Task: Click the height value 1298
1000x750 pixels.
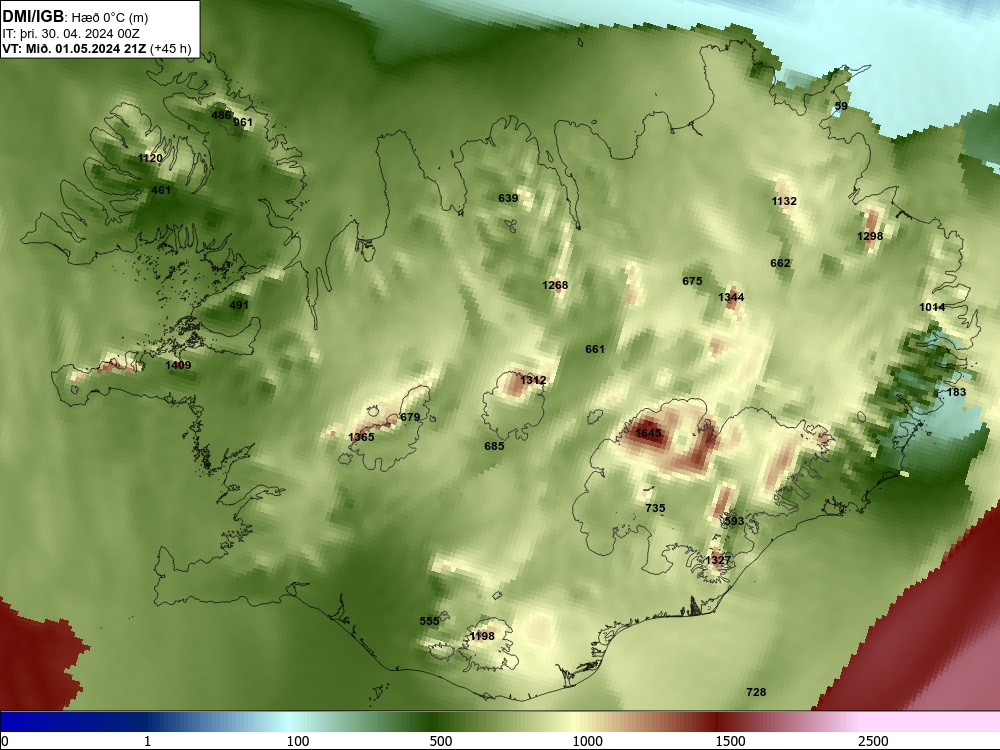Action: coord(870,236)
